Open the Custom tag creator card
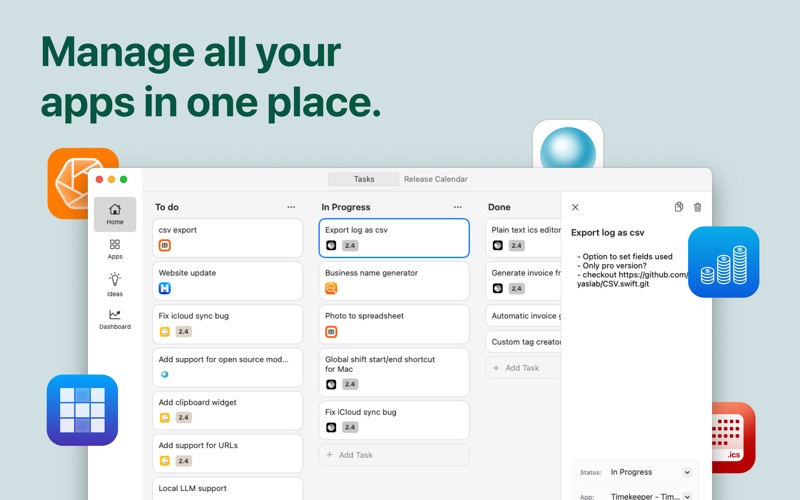This screenshot has width=800, height=500. 523,342
